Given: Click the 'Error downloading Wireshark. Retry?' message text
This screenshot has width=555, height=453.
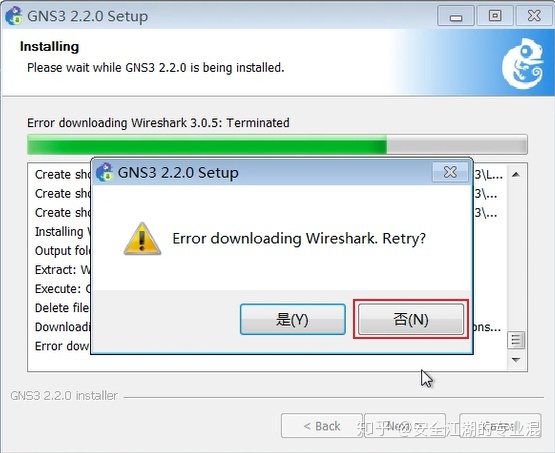Looking at the screenshot, I should tap(299, 239).
